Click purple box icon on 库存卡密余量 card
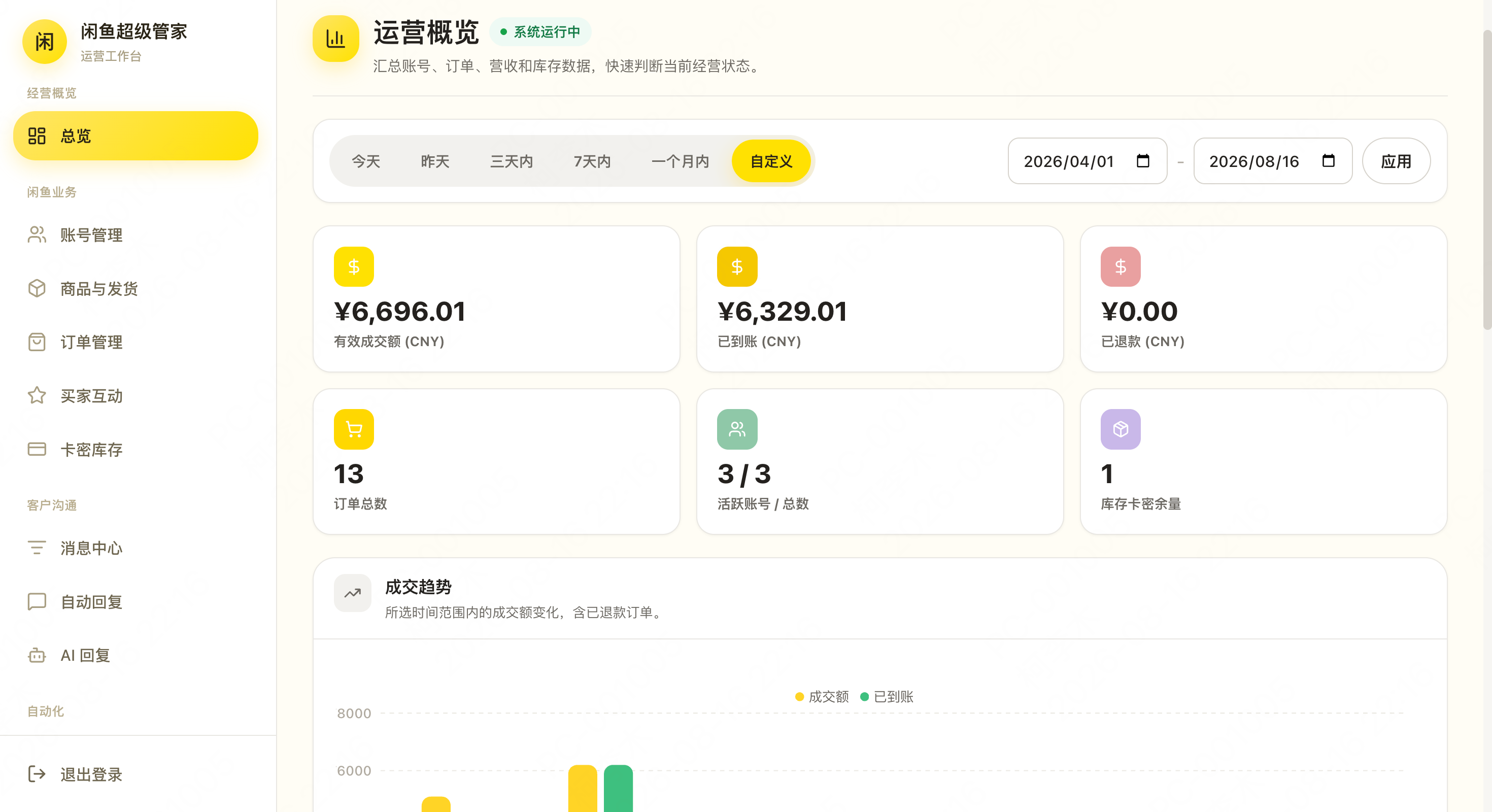Viewport: 1492px width, 812px height. [1120, 429]
